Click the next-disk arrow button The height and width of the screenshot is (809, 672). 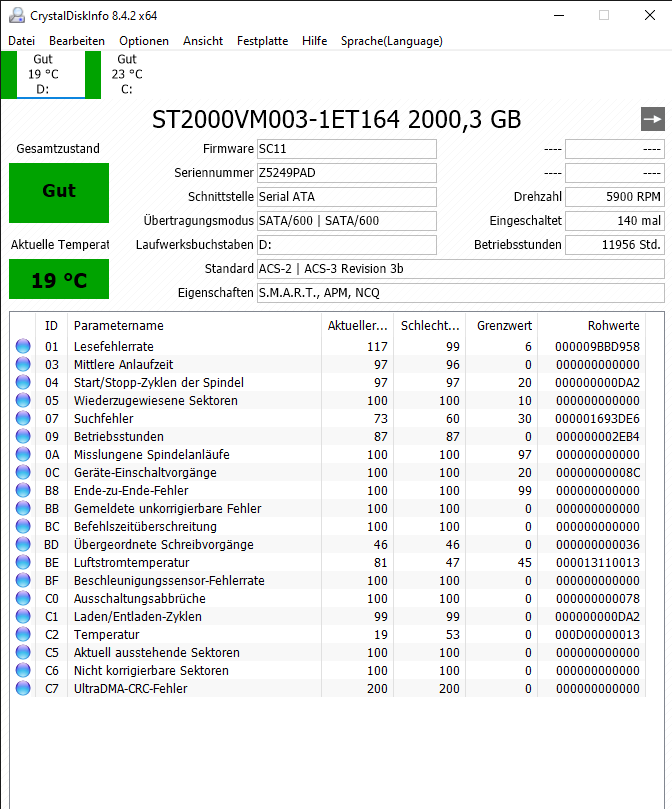coord(652,119)
